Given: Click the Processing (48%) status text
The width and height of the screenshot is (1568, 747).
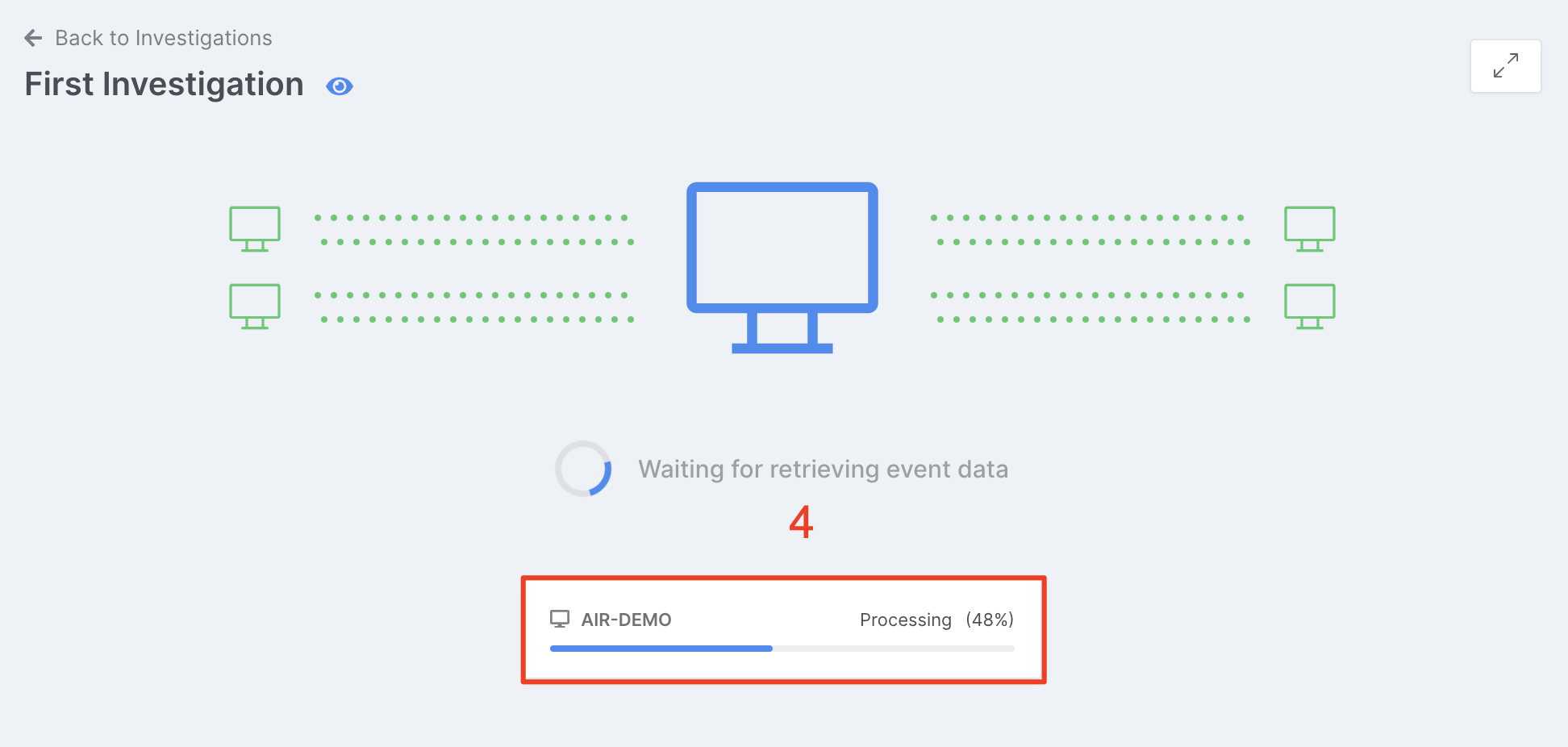Looking at the screenshot, I should (936, 620).
